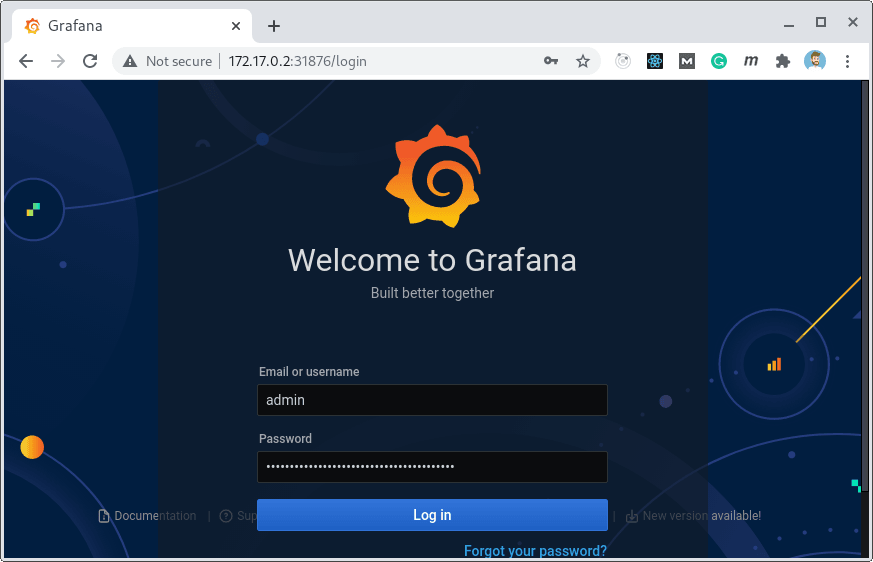Open the Not secure site info warning
Viewport: 873px width, 562px height.
tap(168, 61)
